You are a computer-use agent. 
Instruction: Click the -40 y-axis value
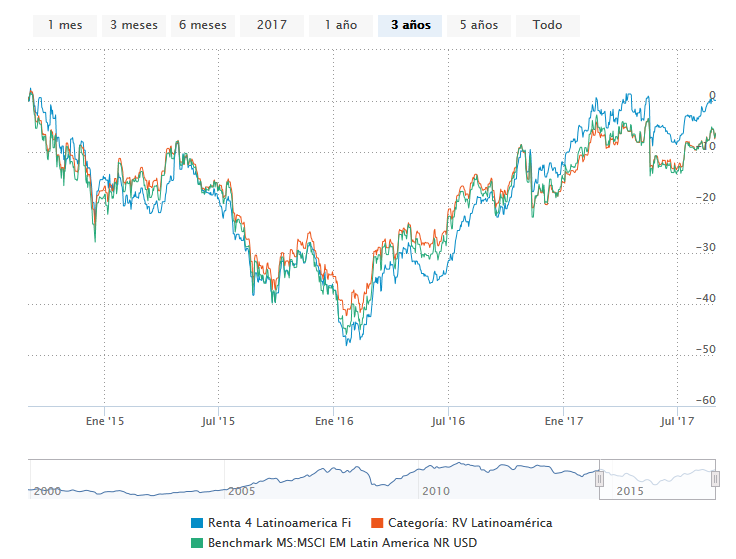coord(705,299)
